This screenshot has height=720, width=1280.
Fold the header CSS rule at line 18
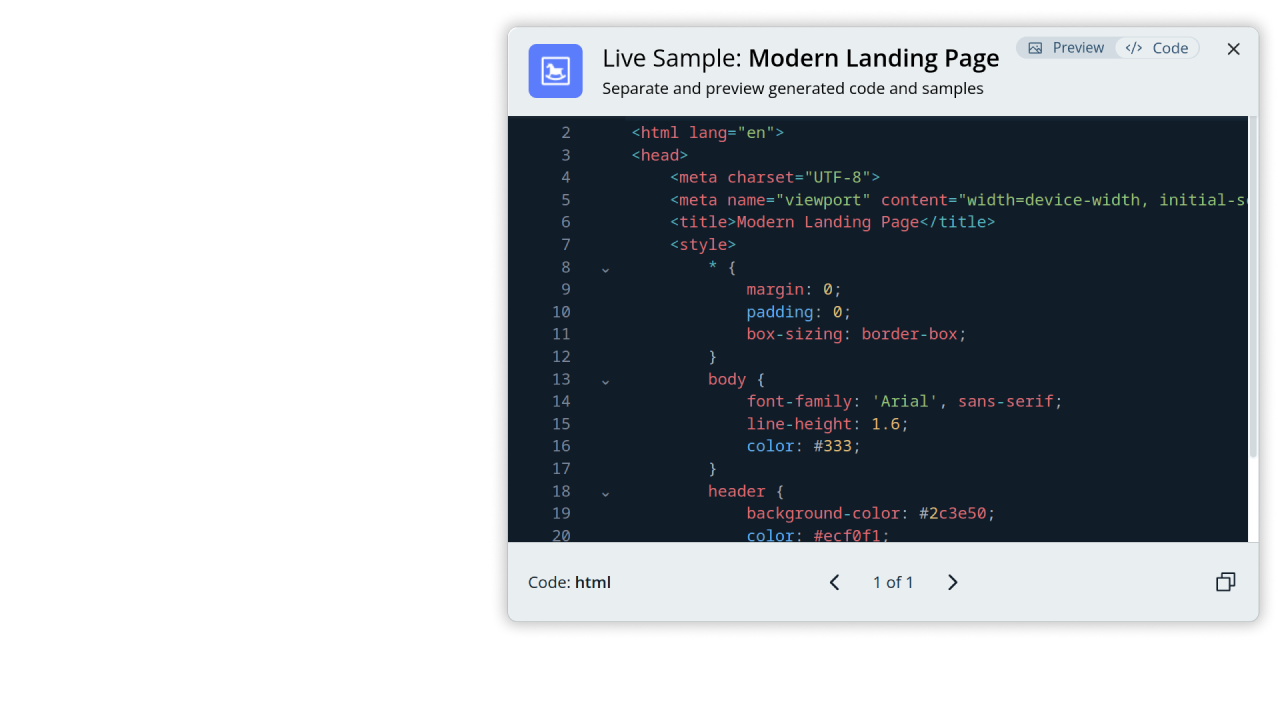(605, 492)
